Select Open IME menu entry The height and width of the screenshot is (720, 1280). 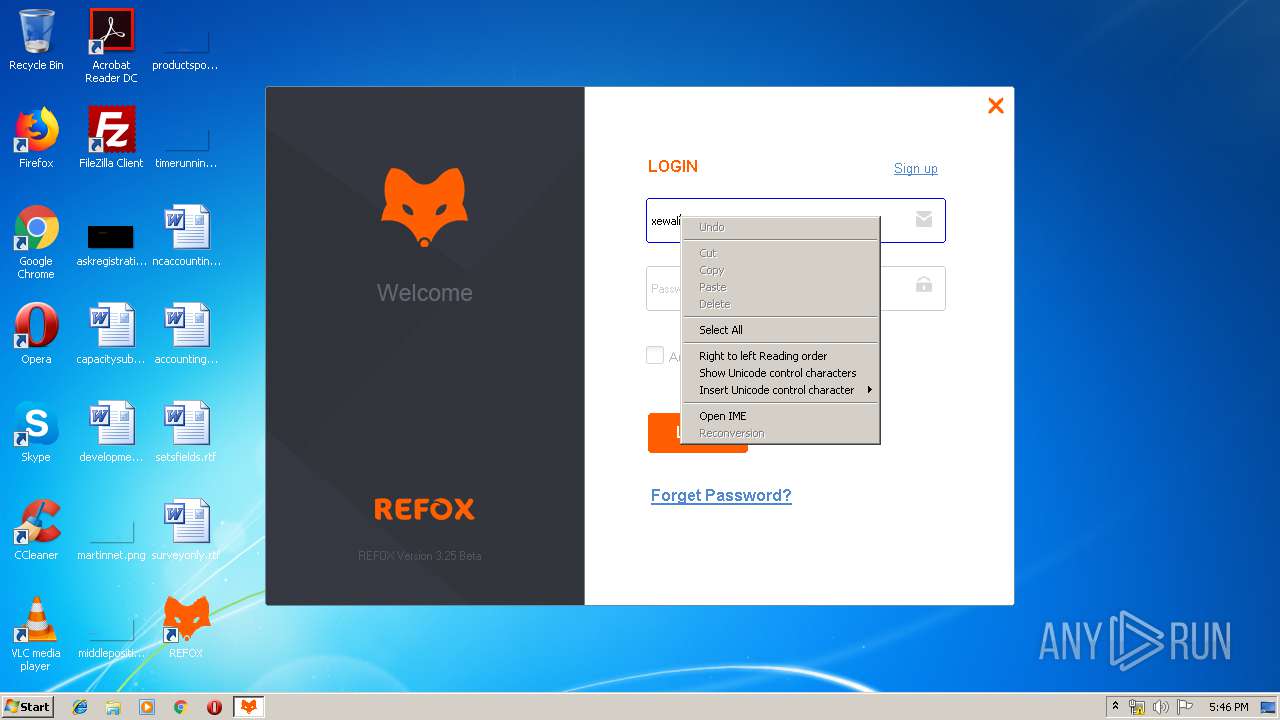780,416
